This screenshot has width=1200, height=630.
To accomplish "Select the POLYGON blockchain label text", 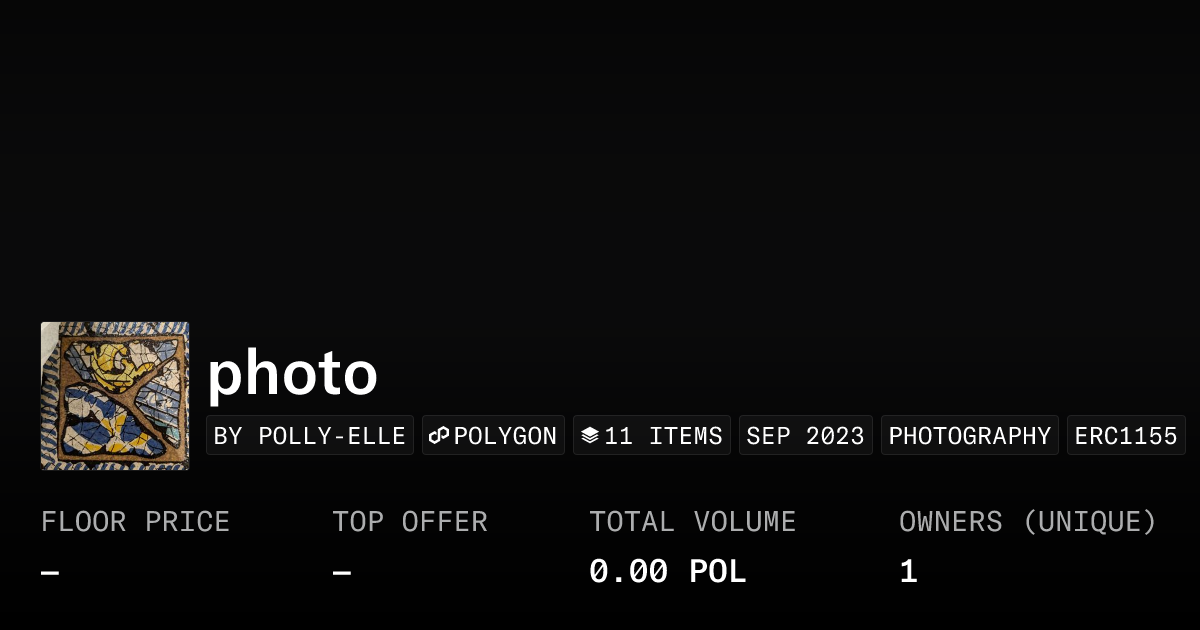I will pyautogui.click(x=505, y=436).
